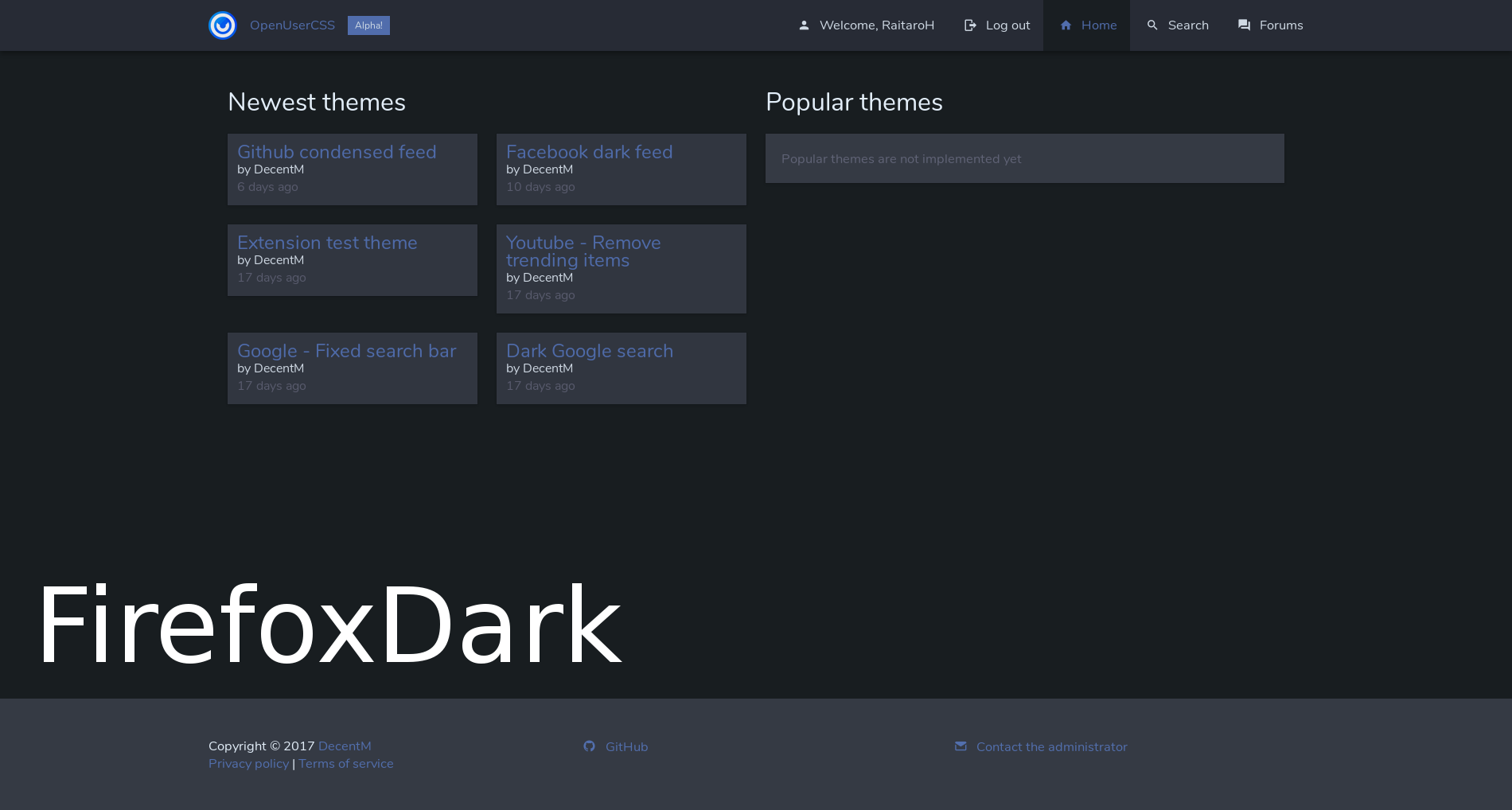The width and height of the screenshot is (1512, 810).
Task: Click '17 days ago' under Extension test theme
Action: (x=271, y=278)
